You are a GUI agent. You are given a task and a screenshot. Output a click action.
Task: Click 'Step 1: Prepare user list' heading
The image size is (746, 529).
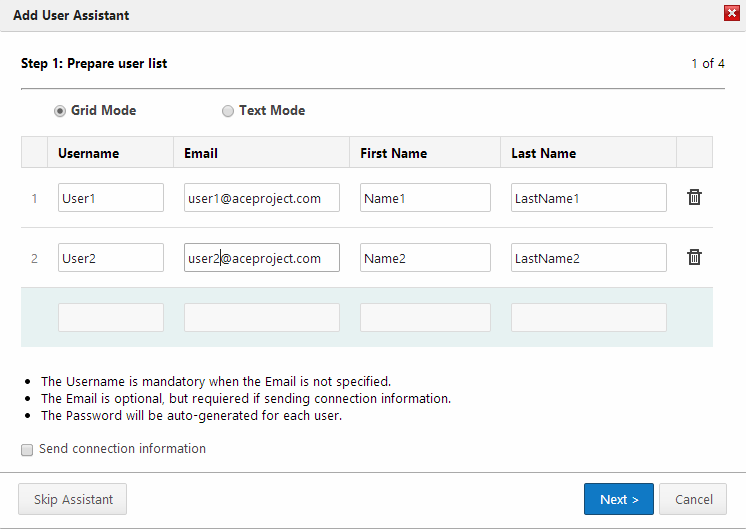coord(94,63)
